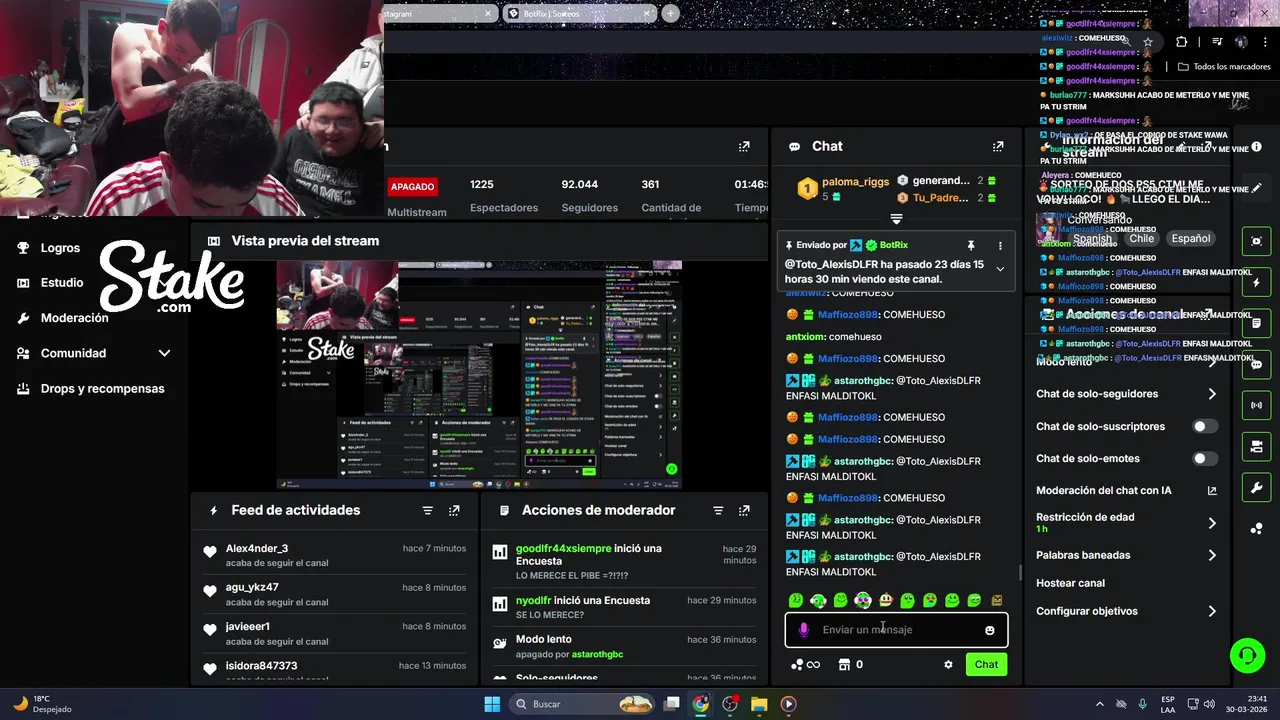The height and width of the screenshot is (720, 1280).
Task: Click the green headset support button
Action: pos(1247,656)
